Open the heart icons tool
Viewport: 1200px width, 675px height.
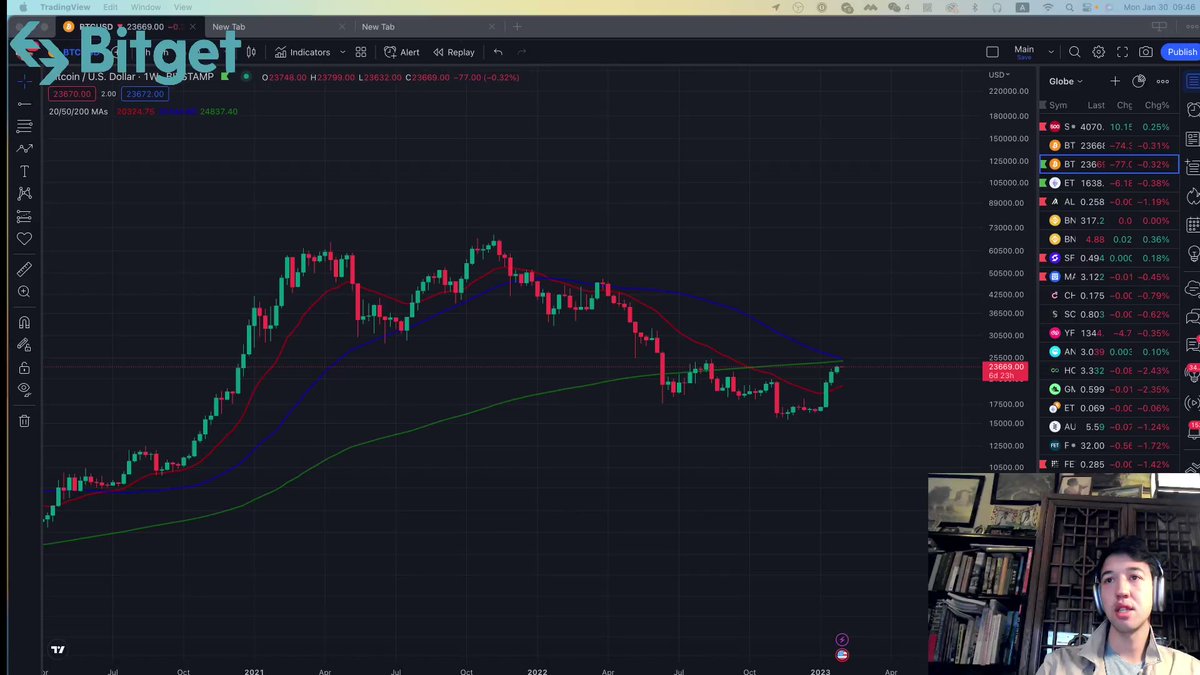(24, 239)
